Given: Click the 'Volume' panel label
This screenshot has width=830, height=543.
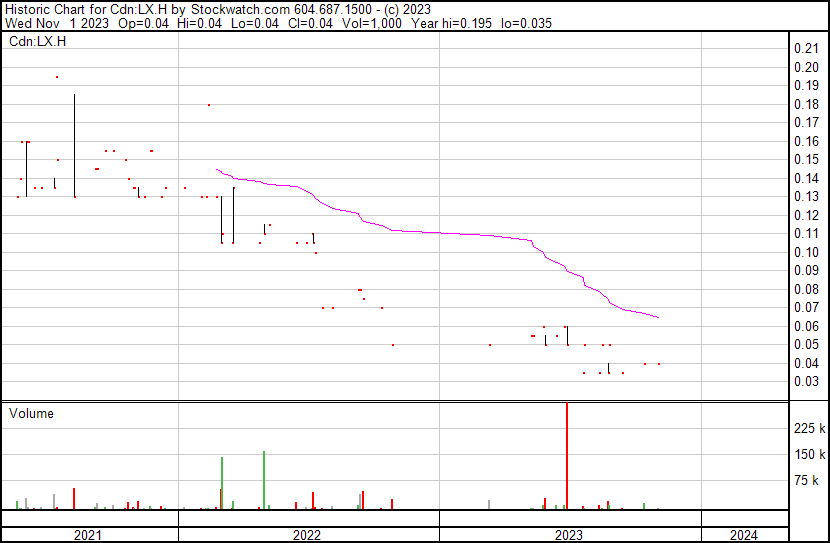Looking at the screenshot, I should point(31,413).
